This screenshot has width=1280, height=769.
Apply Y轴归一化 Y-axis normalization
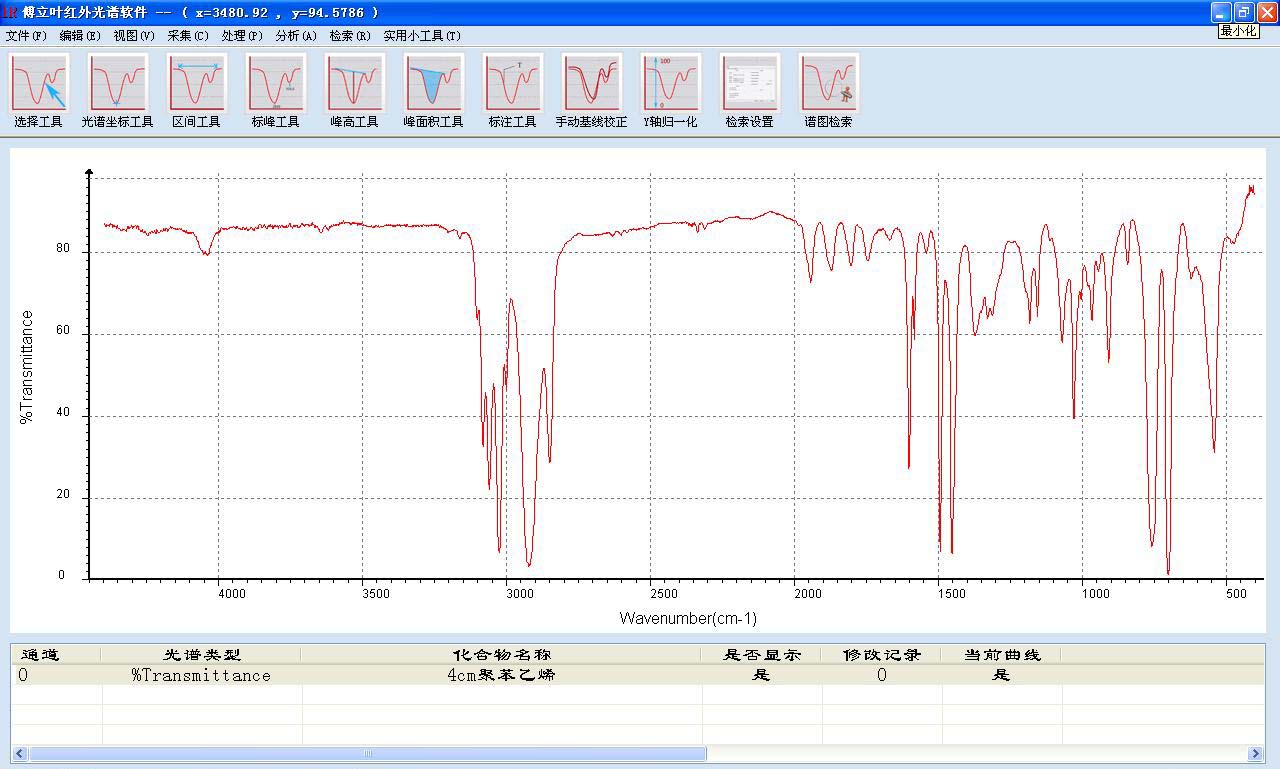[x=670, y=84]
